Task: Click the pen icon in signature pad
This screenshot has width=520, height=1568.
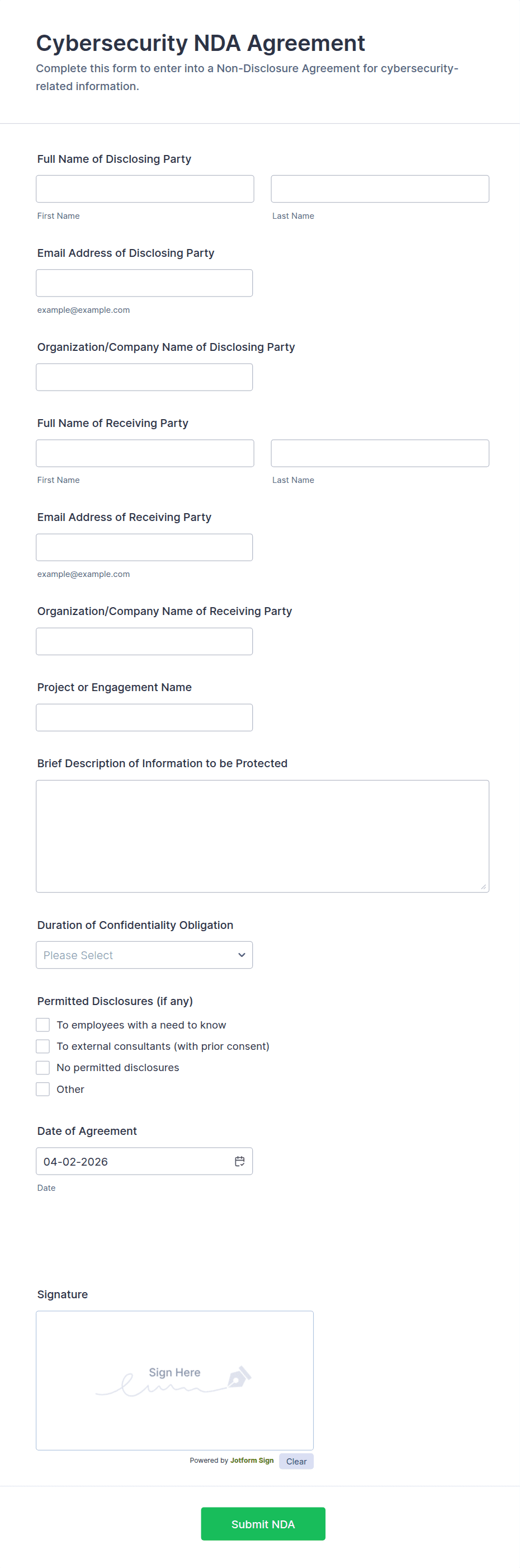Action: 239,1377
